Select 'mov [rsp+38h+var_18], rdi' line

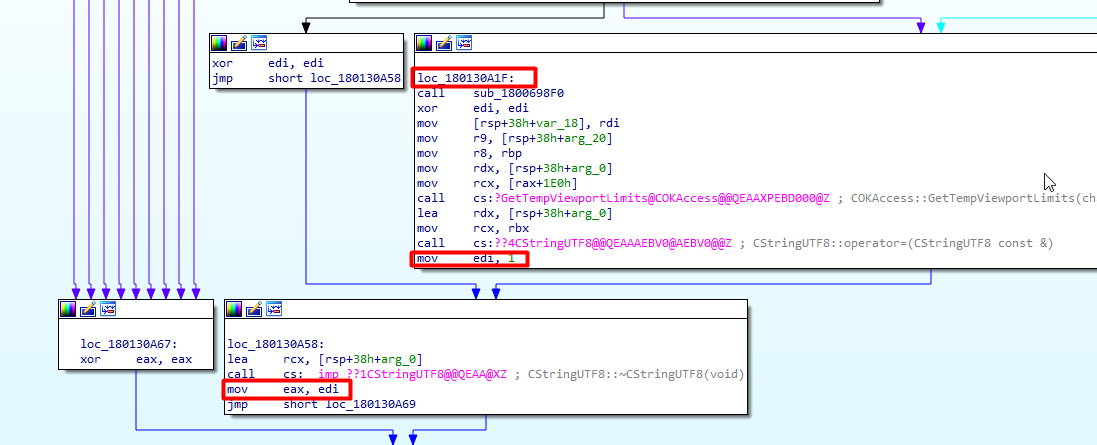coord(518,124)
